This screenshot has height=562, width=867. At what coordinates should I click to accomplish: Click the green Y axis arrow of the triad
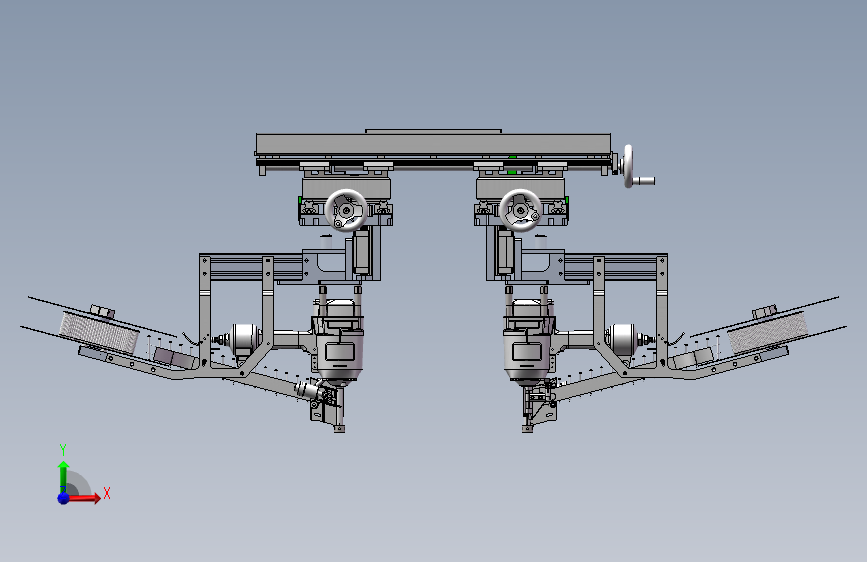click(x=63, y=477)
